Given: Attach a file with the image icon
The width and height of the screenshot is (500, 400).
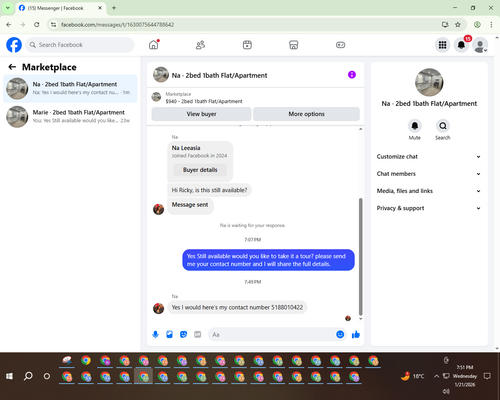Looking at the screenshot, I should 169,334.
